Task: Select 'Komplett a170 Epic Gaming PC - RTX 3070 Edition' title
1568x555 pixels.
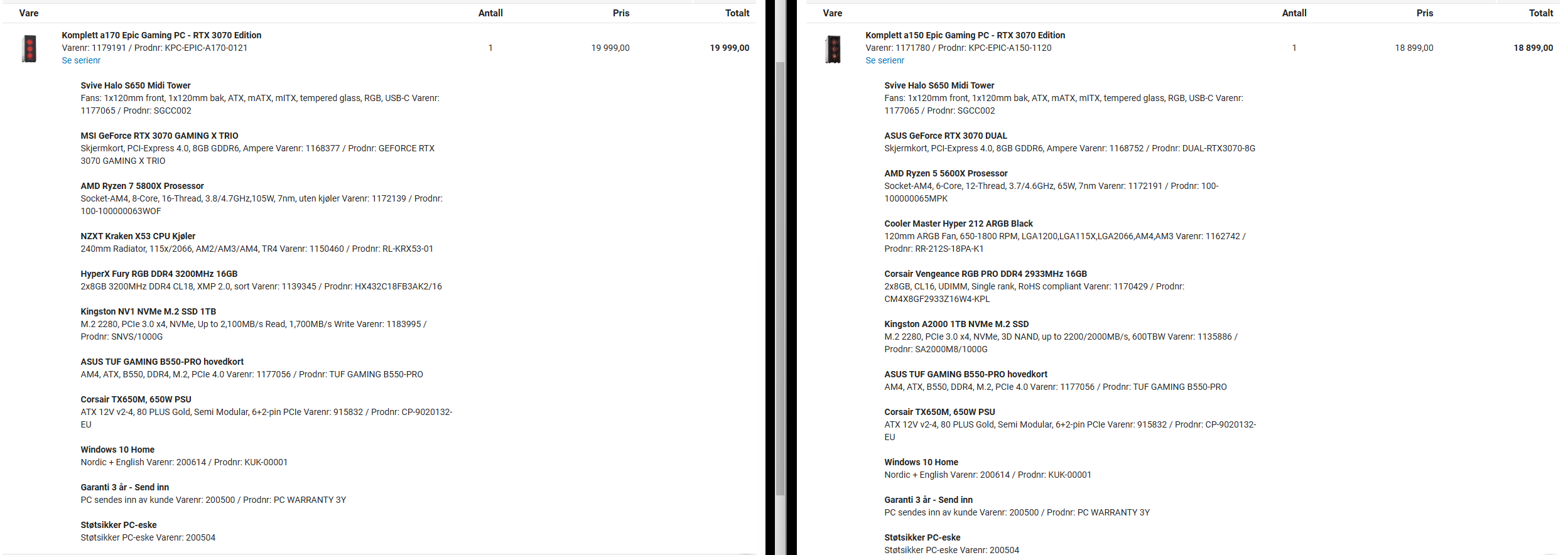Action: [x=161, y=35]
